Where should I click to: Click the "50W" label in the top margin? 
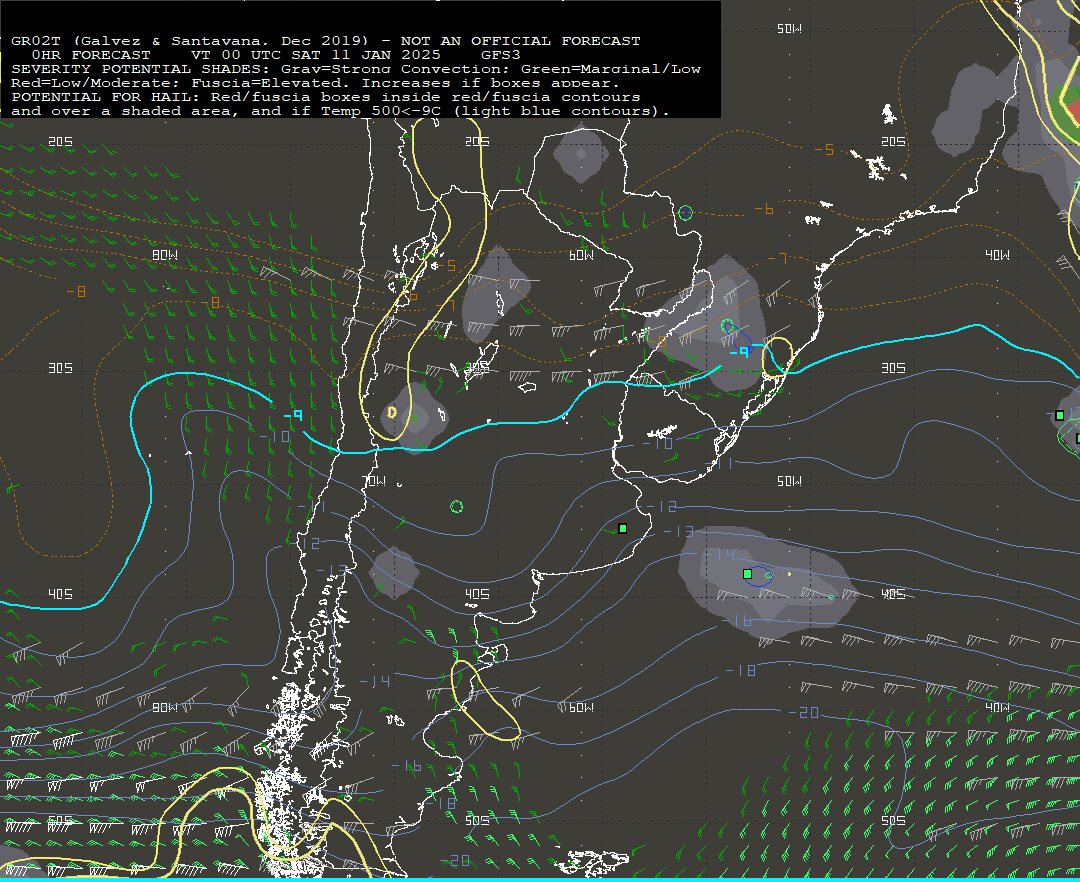(789, 29)
